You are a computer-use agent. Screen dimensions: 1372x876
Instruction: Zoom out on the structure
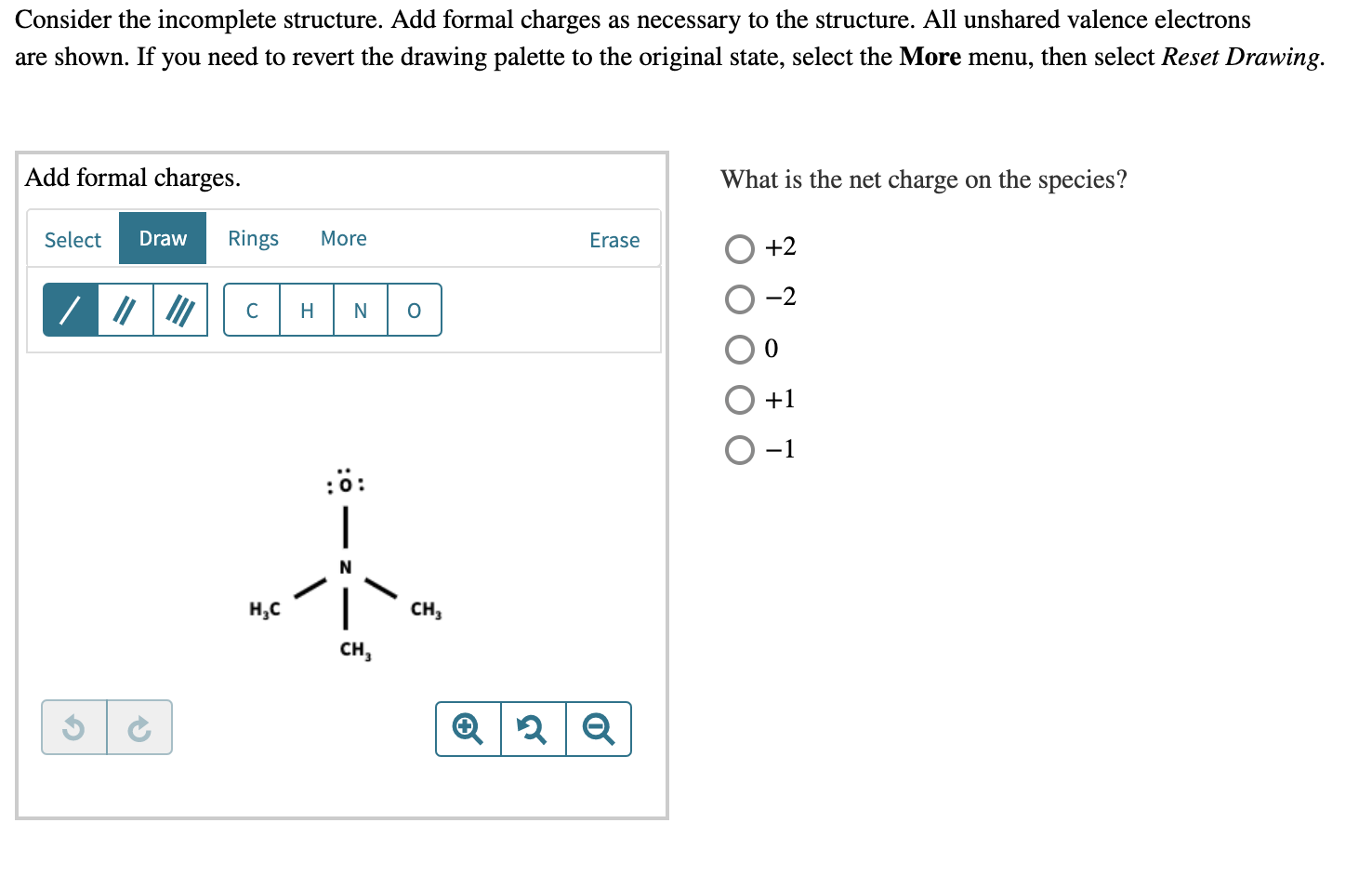pyautogui.click(x=598, y=728)
